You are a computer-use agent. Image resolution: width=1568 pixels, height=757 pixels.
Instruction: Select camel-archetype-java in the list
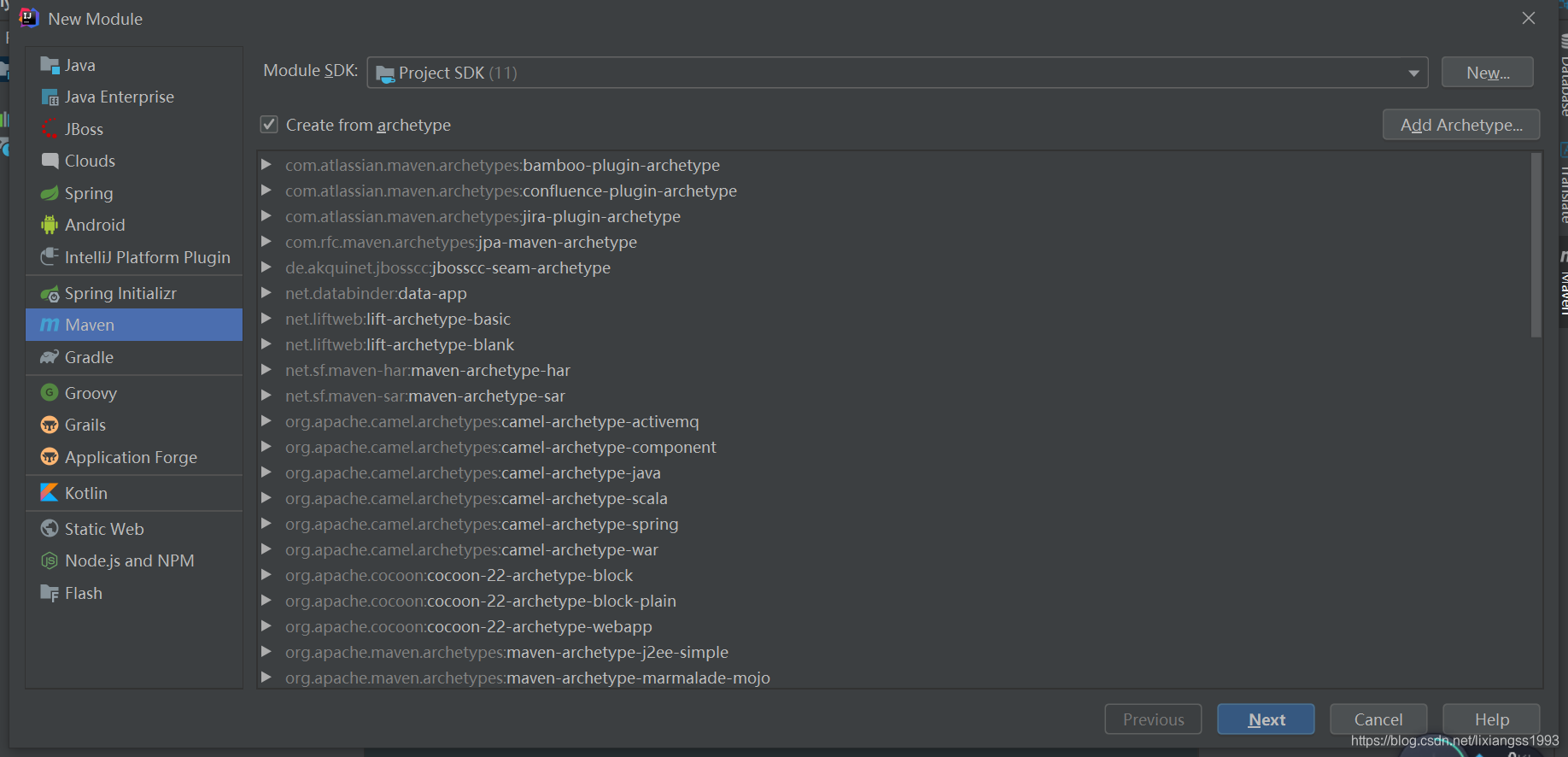click(473, 472)
